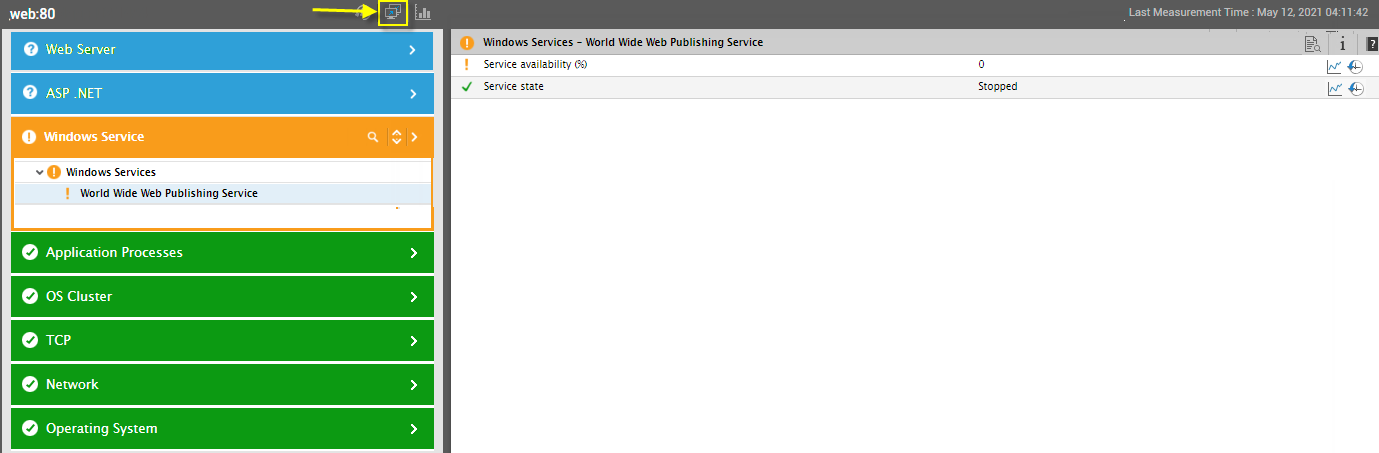Click the Operating System green check icon
Image resolution: width=1379 pixels, height=453 pixels.
click(30, 429)
